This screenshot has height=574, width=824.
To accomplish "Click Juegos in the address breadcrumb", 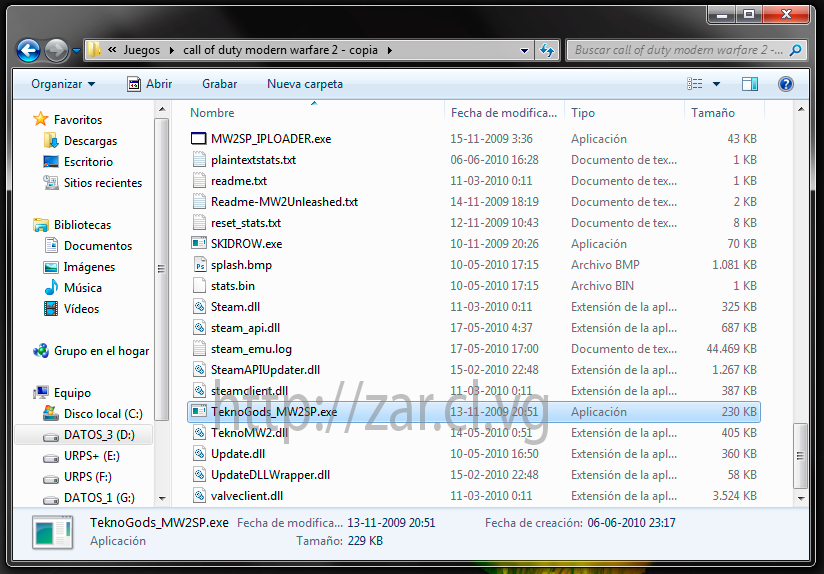I will (x=142, y=50).
